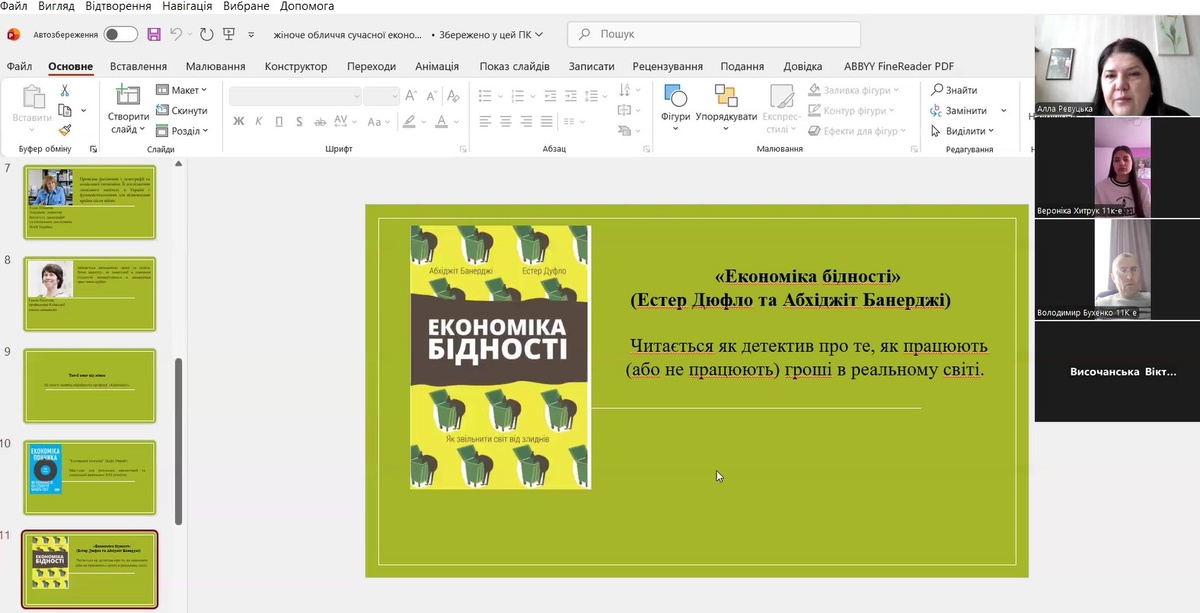The width and height of the screenshot is (1200, 613).
Task: Expand the Макет layout dropdown
Action: point(183,90)
